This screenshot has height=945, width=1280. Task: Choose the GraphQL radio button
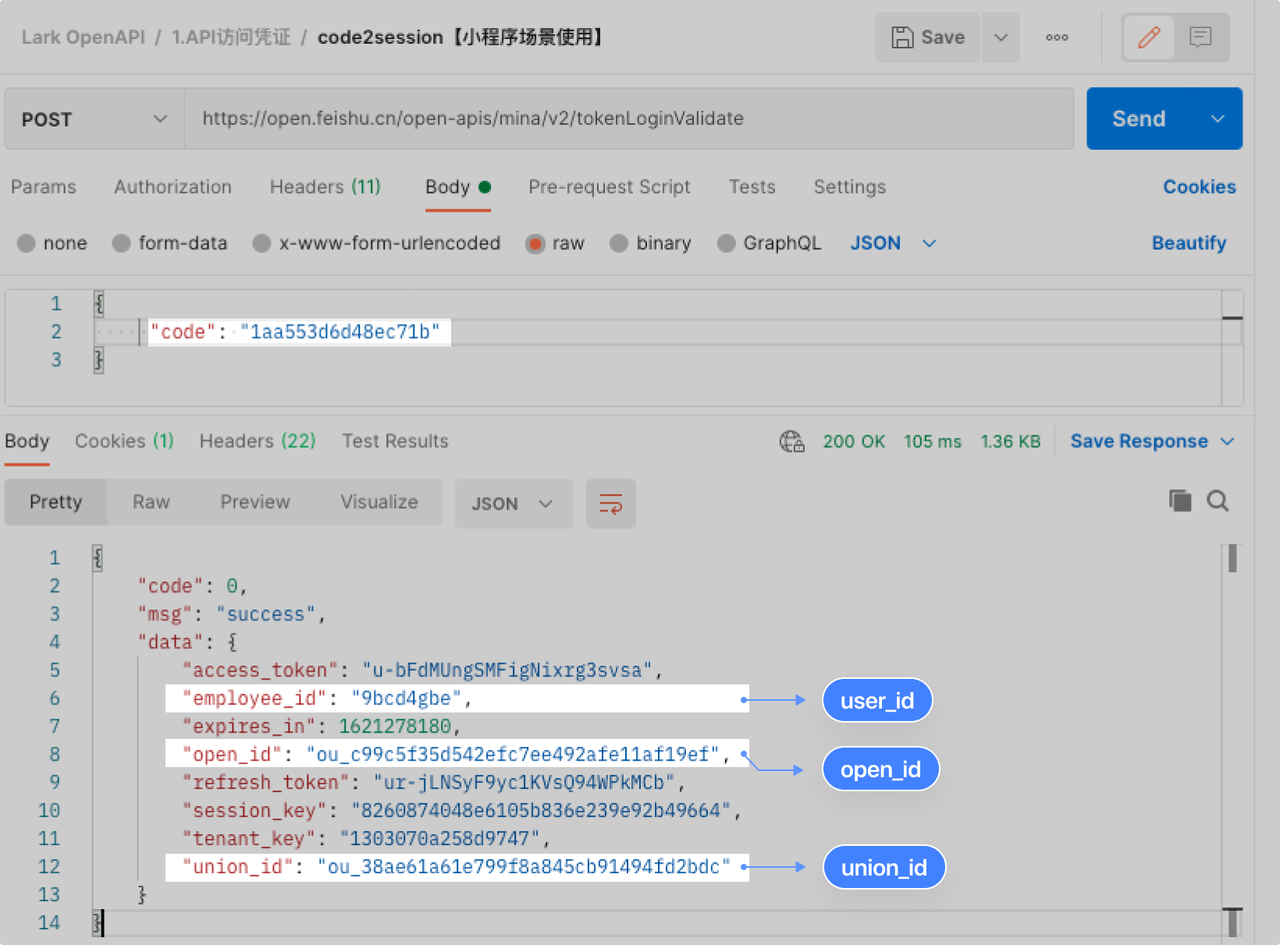(726, 243)
